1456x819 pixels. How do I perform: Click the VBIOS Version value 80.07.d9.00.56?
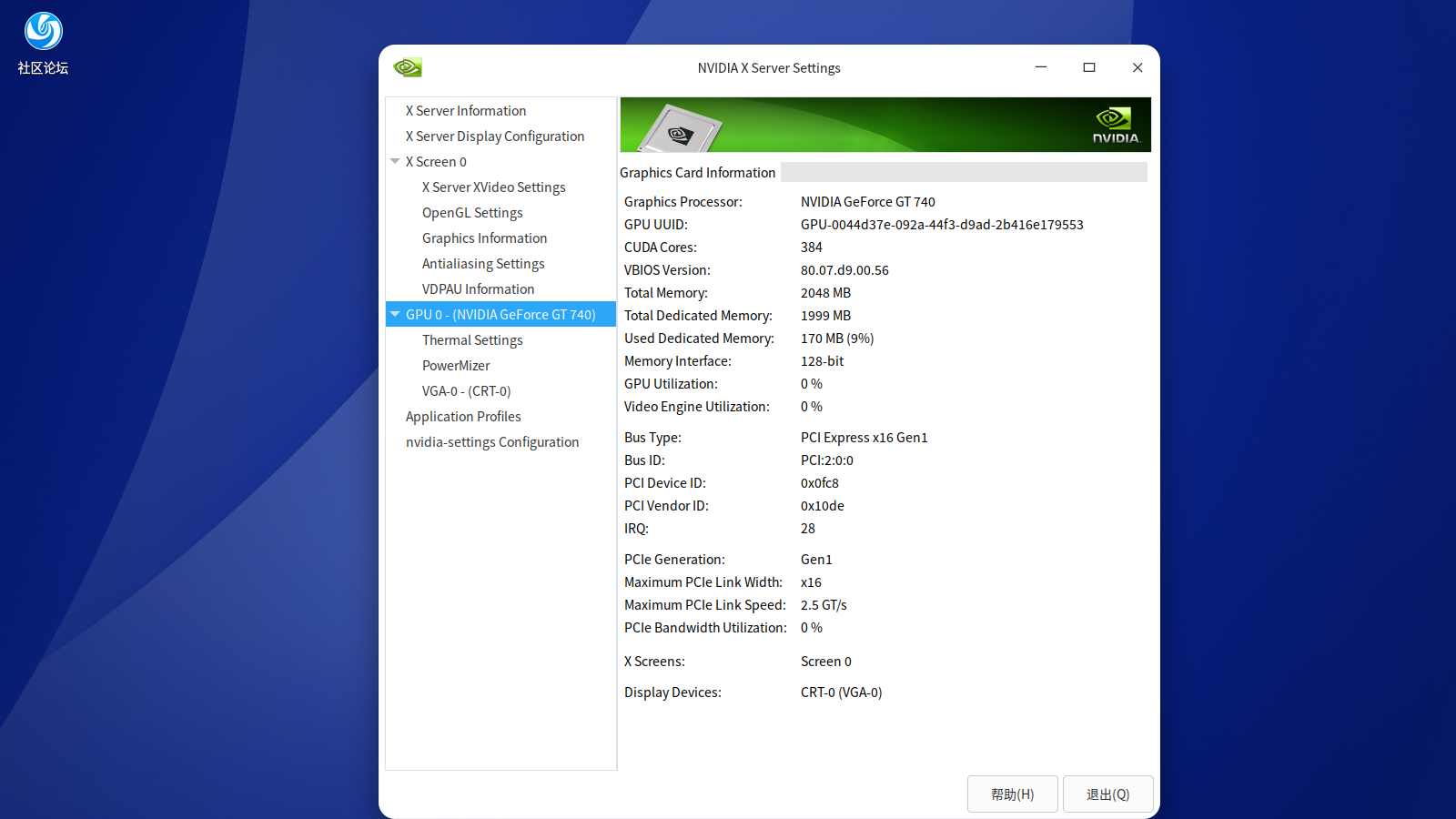click(844, 270)
